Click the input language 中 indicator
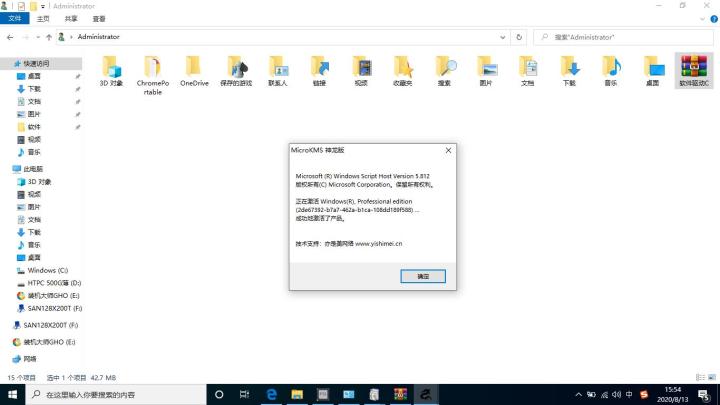Screen dimensions: 720x405 (629, 394)
